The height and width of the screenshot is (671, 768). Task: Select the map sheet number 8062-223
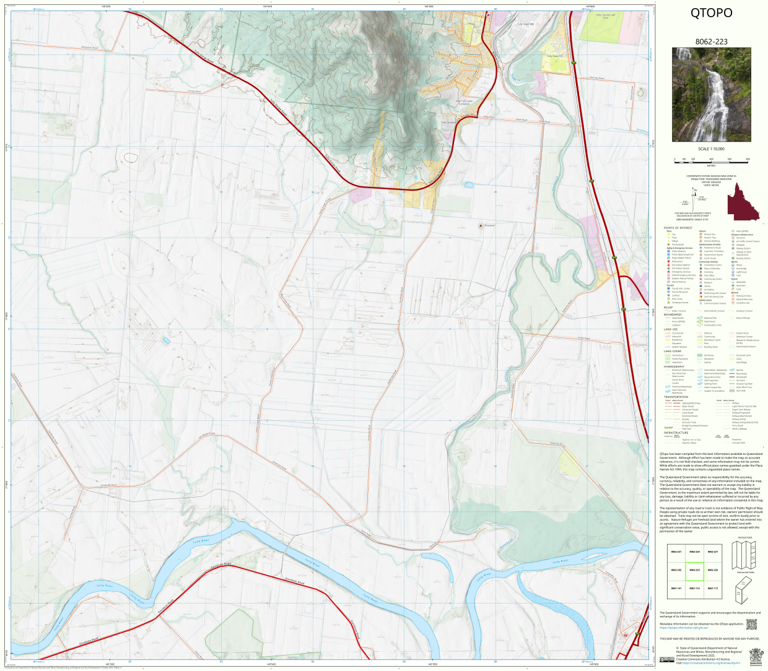pyautogui.click(x=711, y=42)
